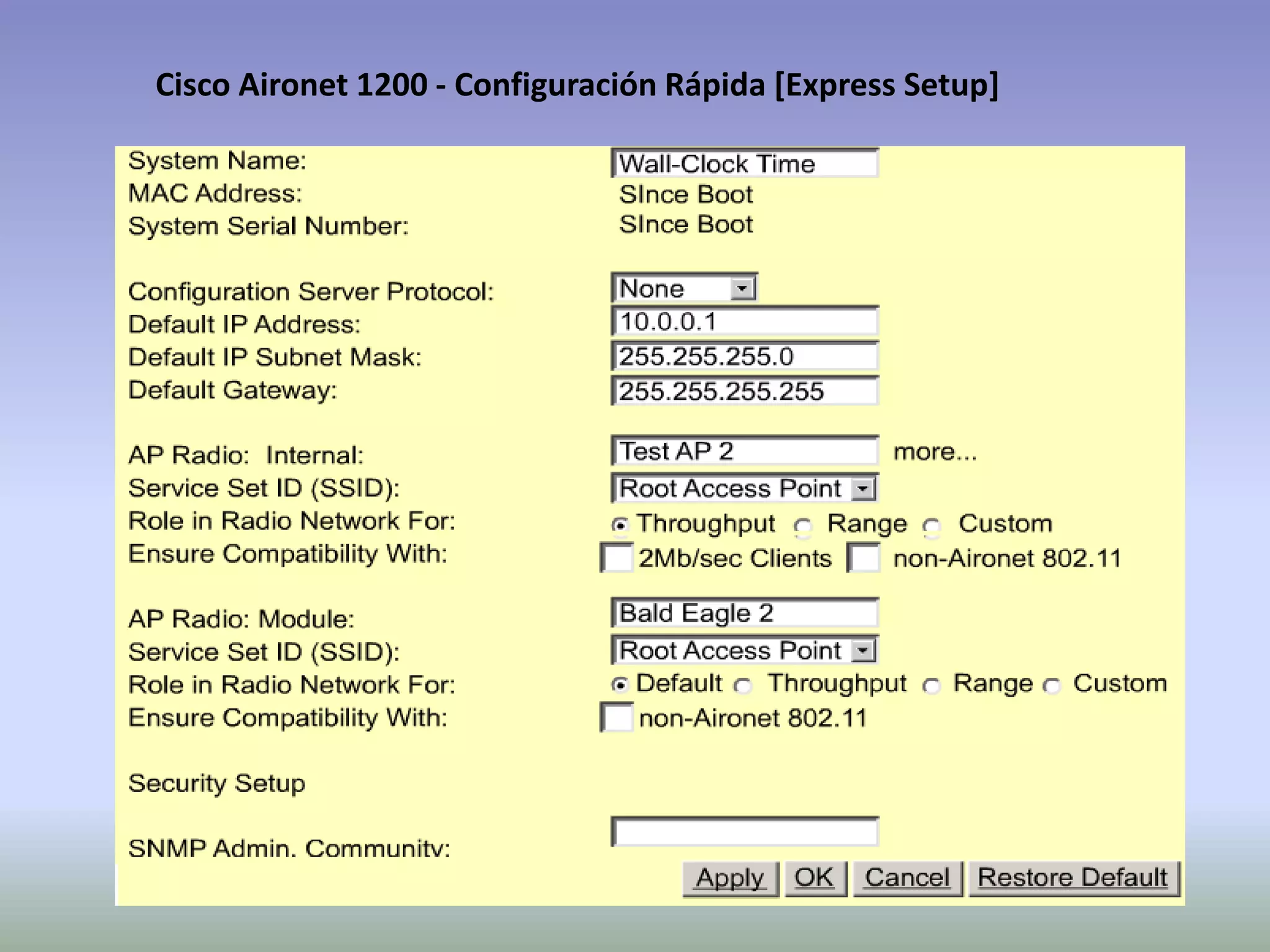The width and height of the screenshot is (1270, 952).
Task: Click the Restore Default button
Action: click(x=1074, y=878)
